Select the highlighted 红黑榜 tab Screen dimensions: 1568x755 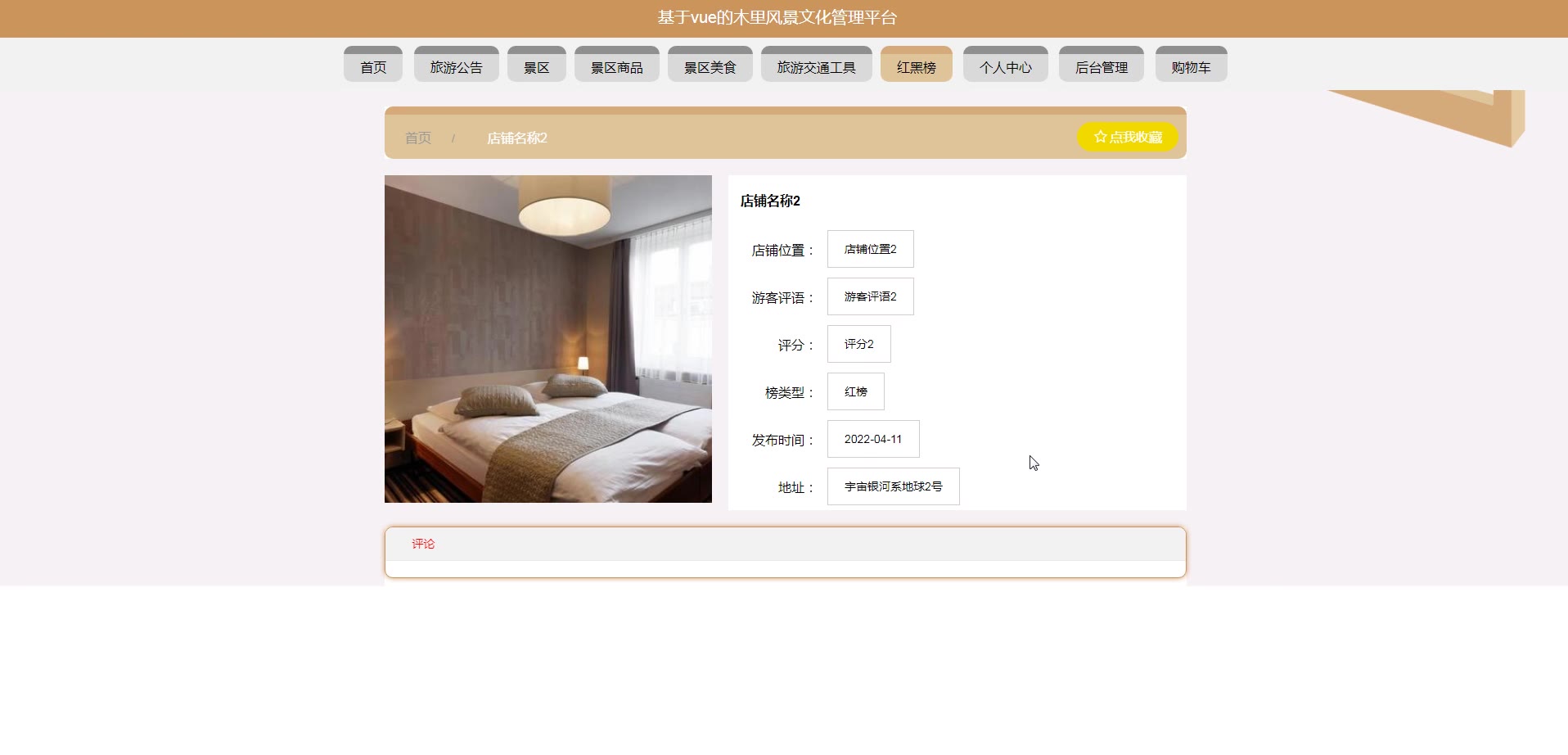[916, 65]
